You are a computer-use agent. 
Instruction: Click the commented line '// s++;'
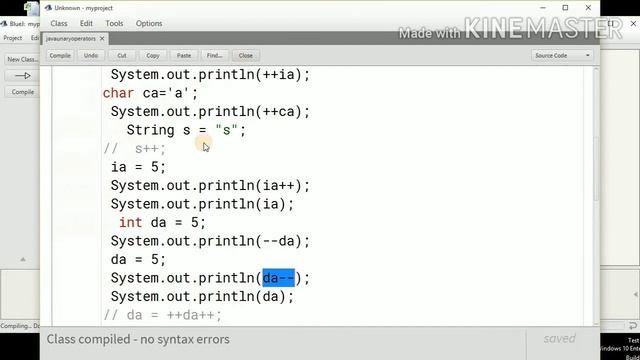point(135,149)
